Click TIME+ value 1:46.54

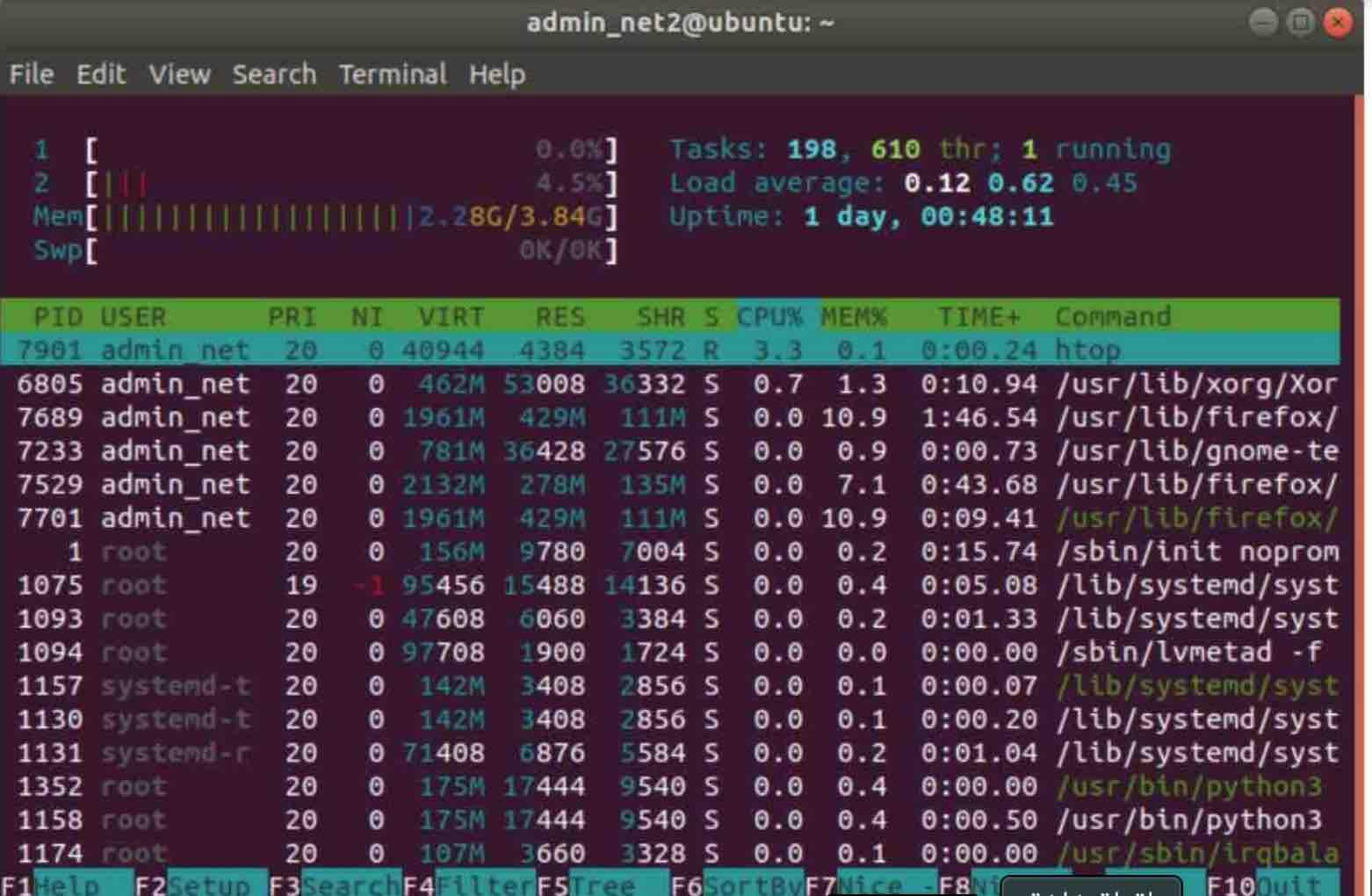point(979,417)
